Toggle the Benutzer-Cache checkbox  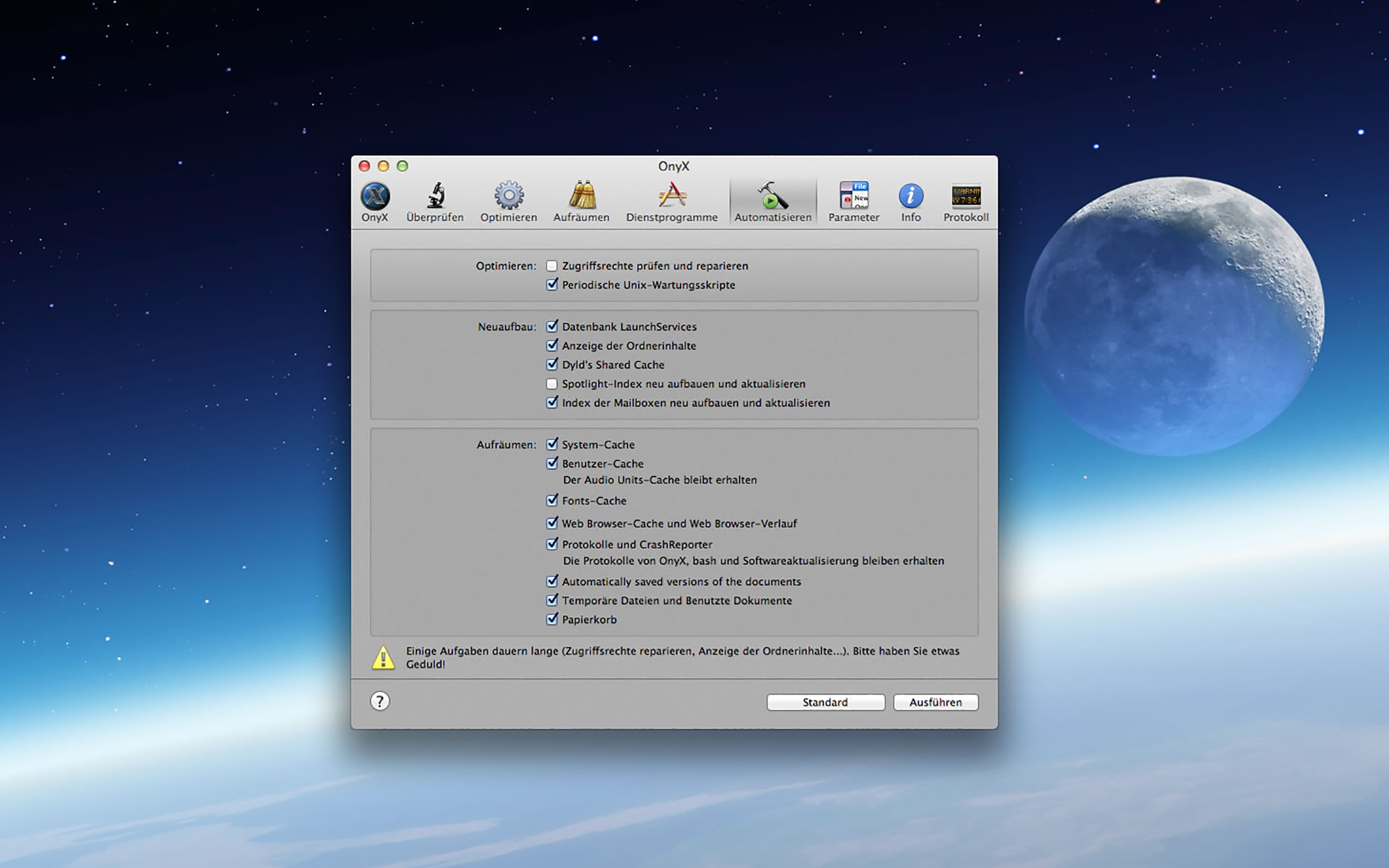(552, 463)
